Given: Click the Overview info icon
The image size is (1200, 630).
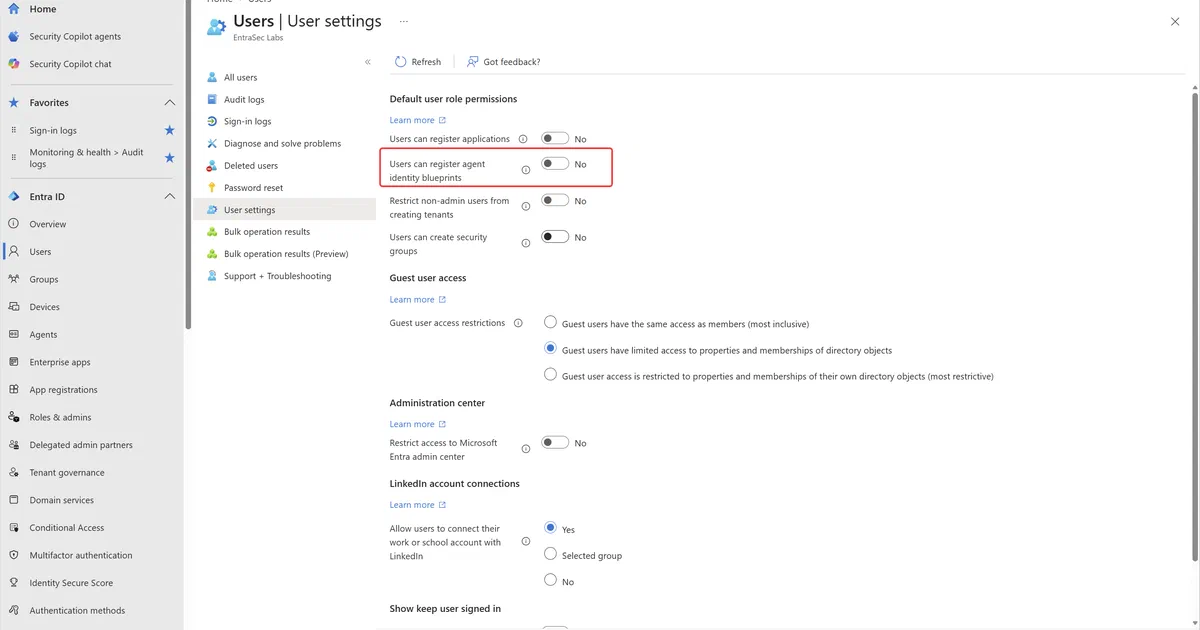Looking at the screenshot, I should pyautogui.click(x=14, y=224).
